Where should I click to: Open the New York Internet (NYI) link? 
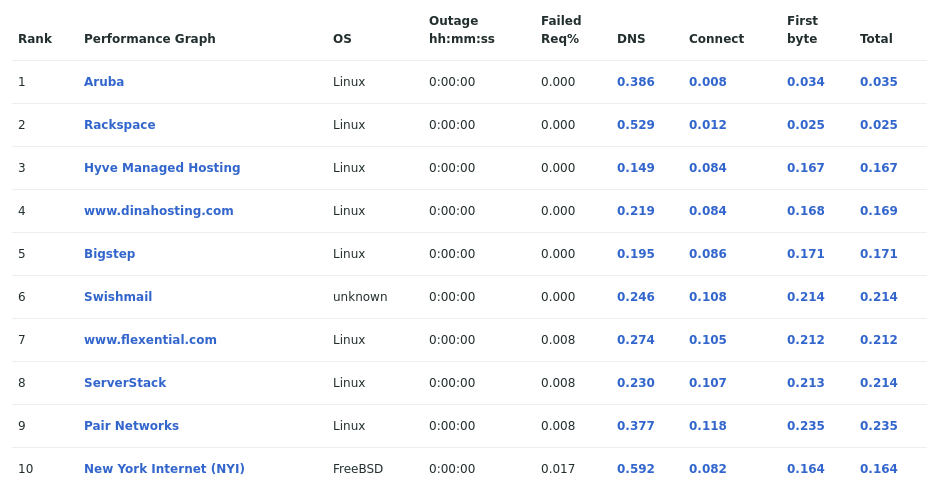pos(164,469)
